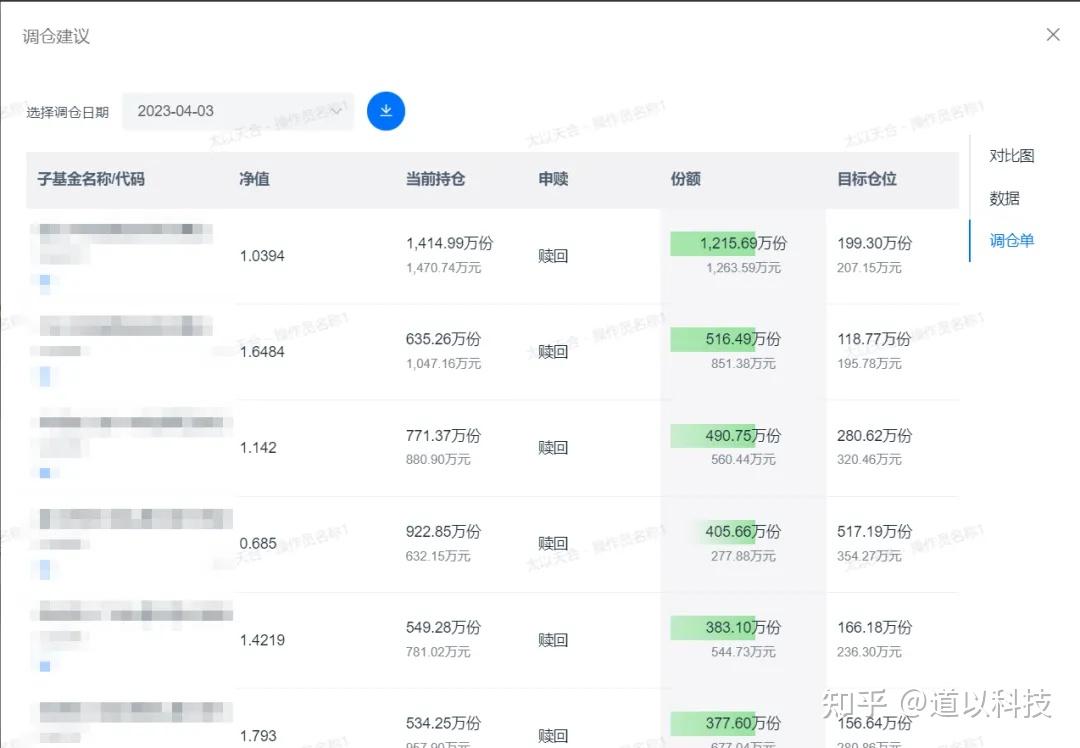Click the 子基金名称/代码 column header
The image size is (1080, 748).
coord(91,179)
